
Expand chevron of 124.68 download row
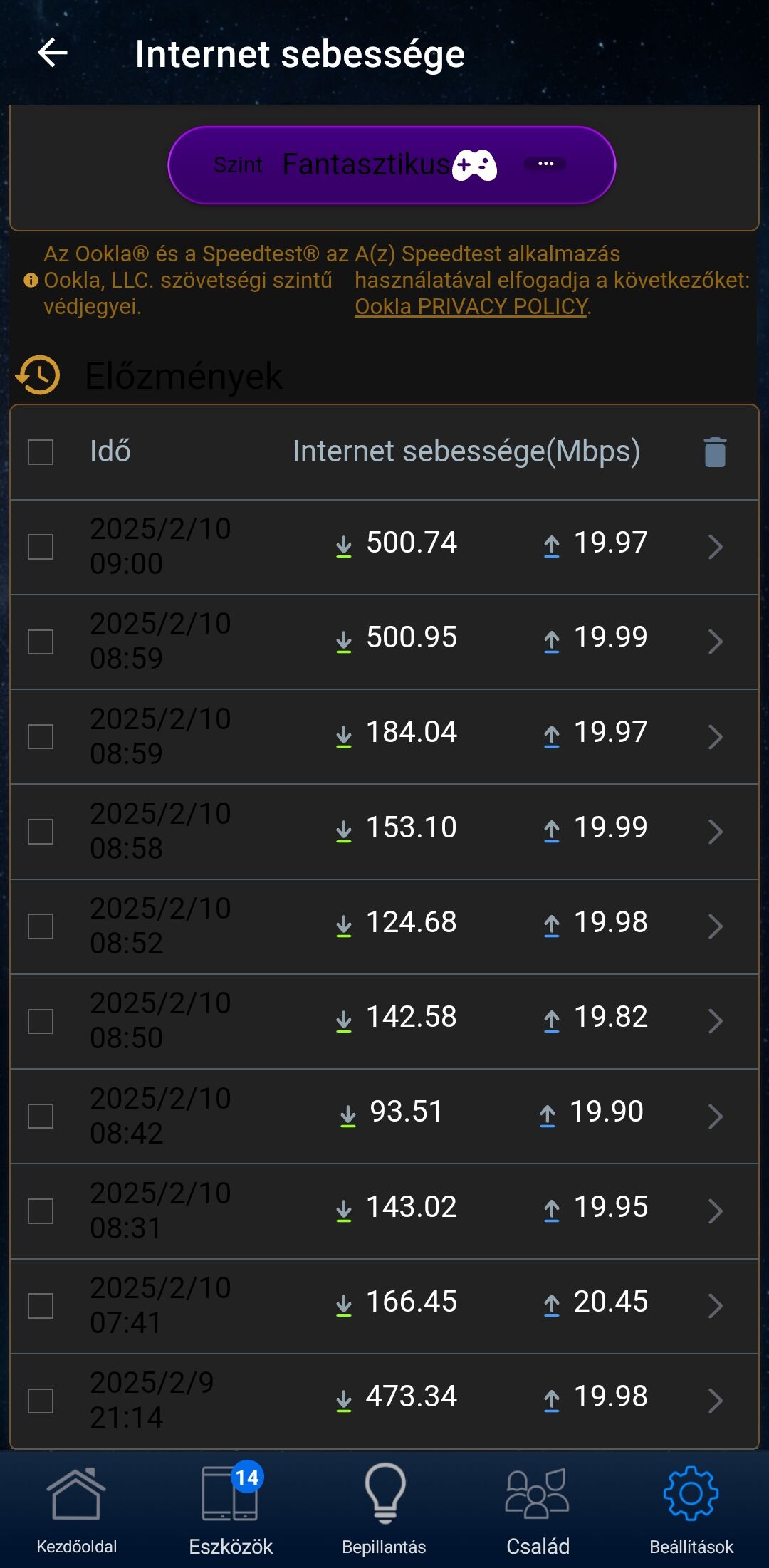pos(716,926)
